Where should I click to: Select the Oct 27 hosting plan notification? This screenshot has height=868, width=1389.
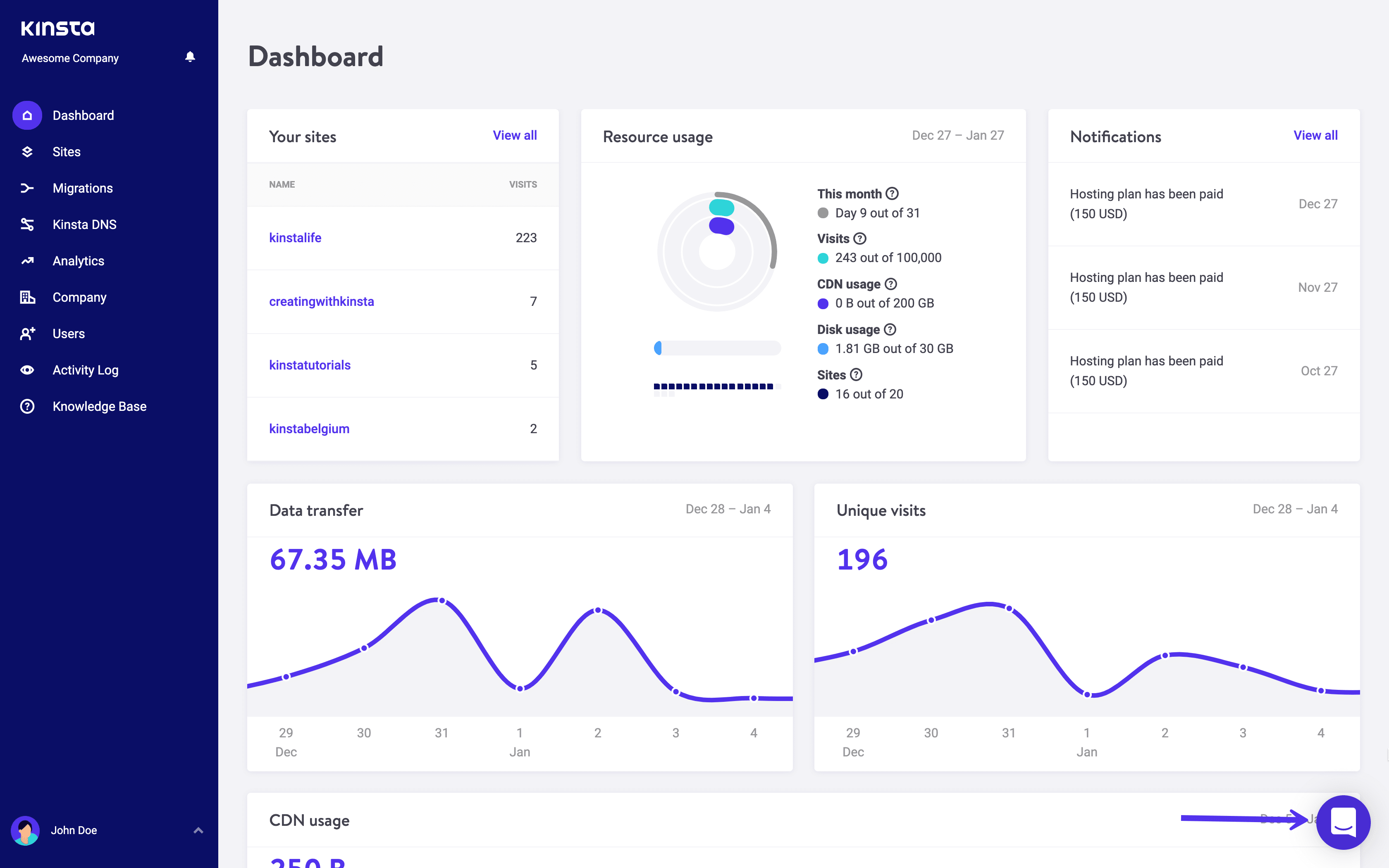point(1204,371)
